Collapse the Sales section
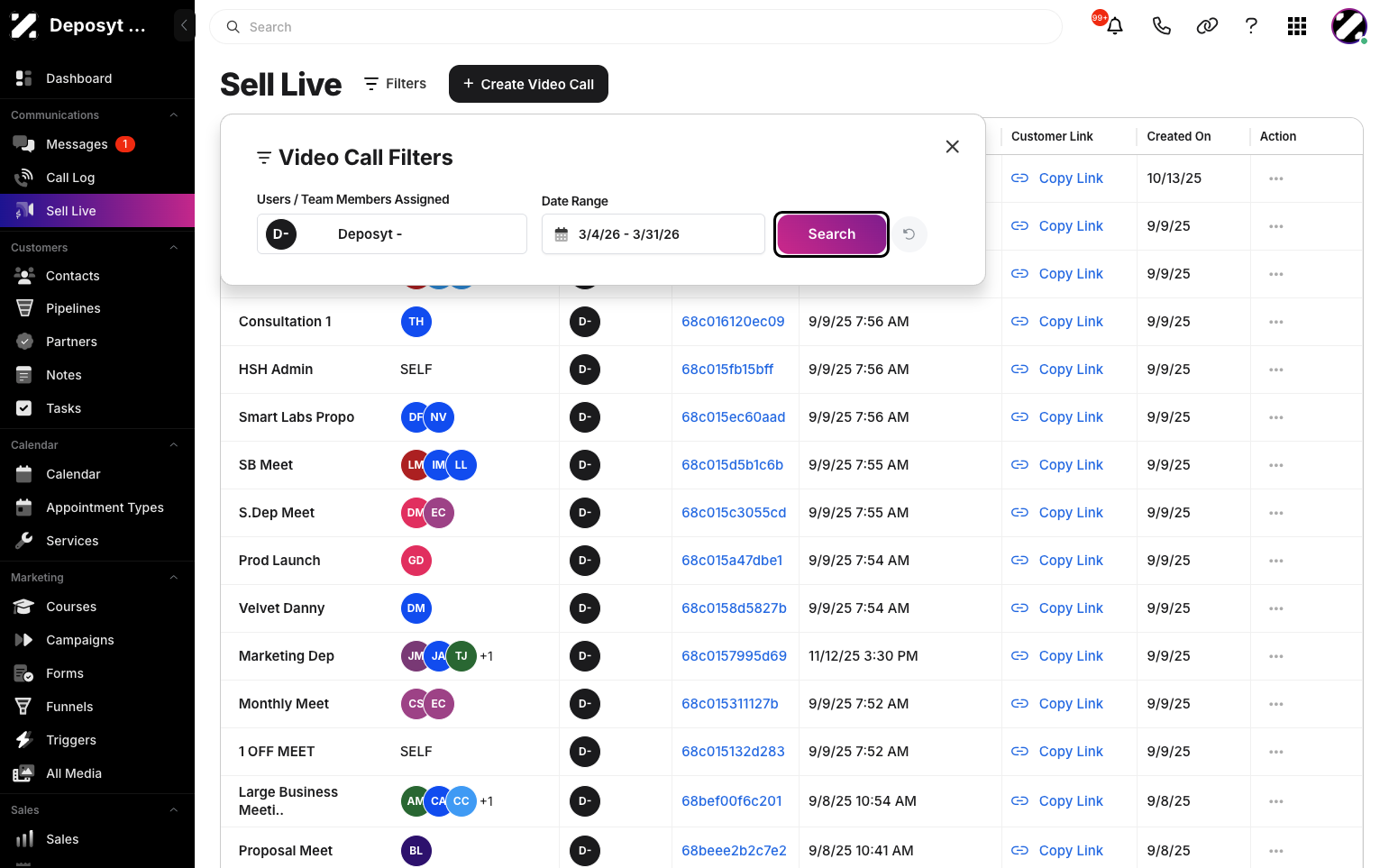This screenshot has width=1389, height=868. pos(174,810)
